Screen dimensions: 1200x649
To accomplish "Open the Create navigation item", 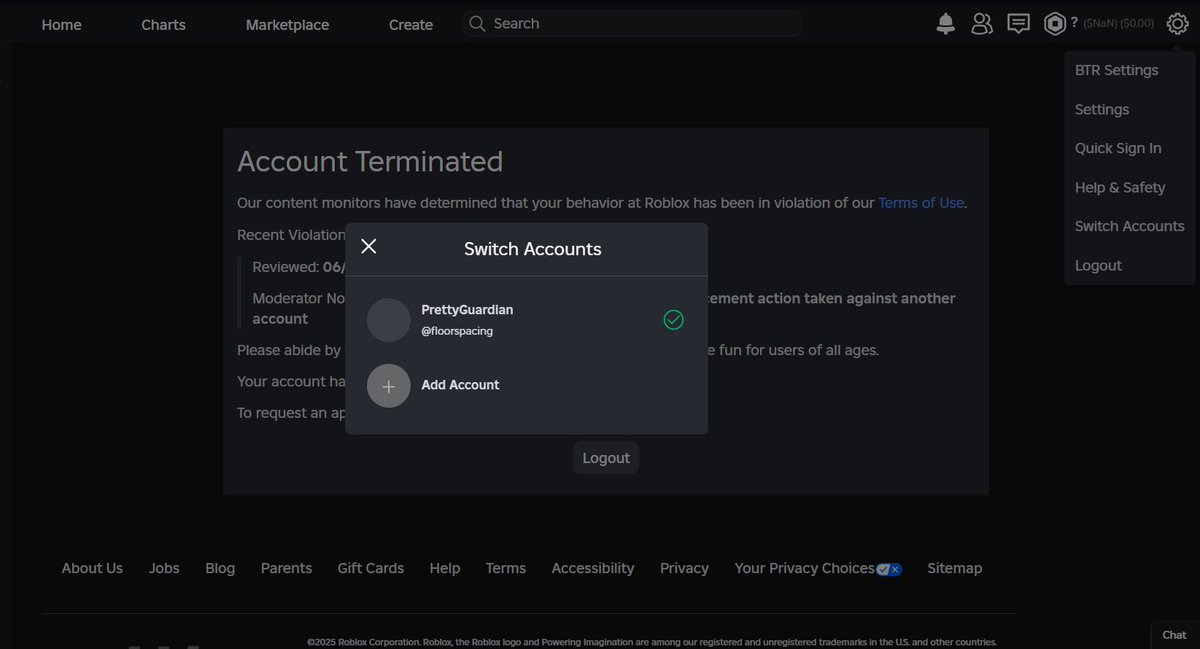I will click(411, 25).
